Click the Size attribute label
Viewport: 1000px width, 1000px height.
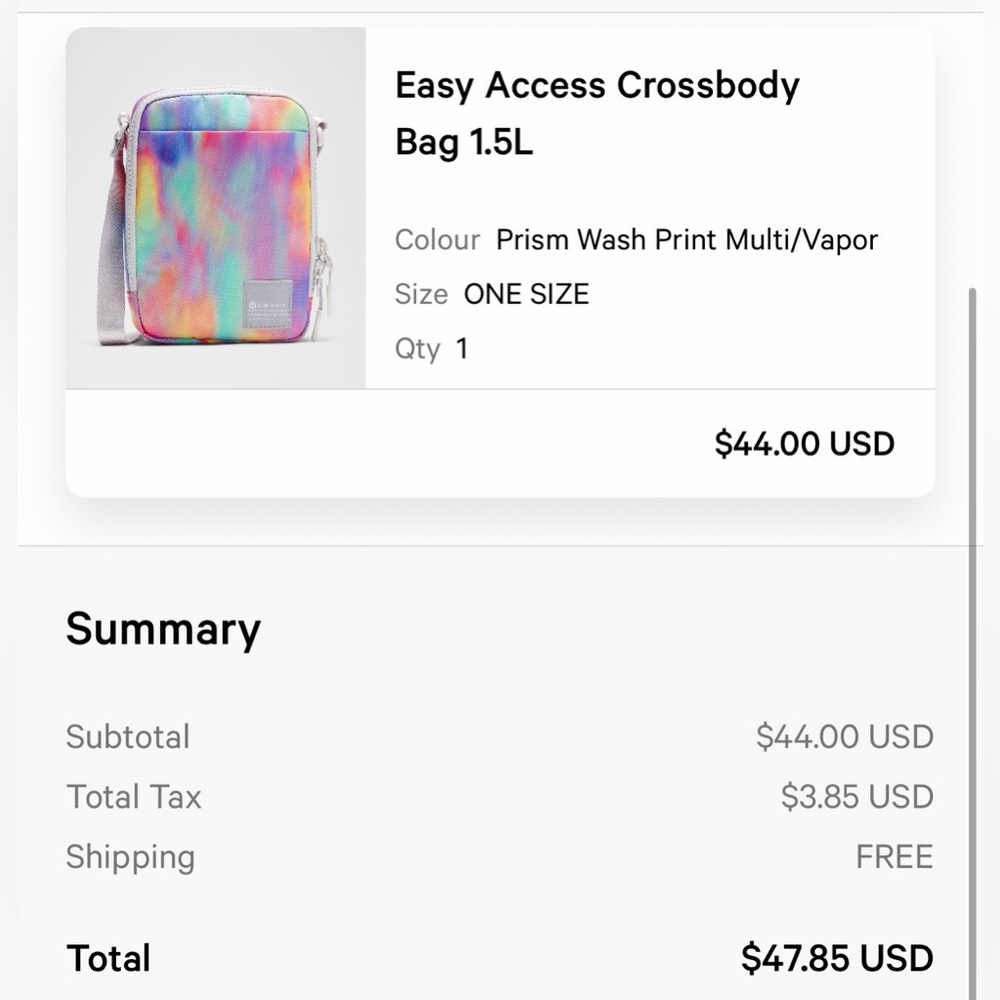pos(420,294)
